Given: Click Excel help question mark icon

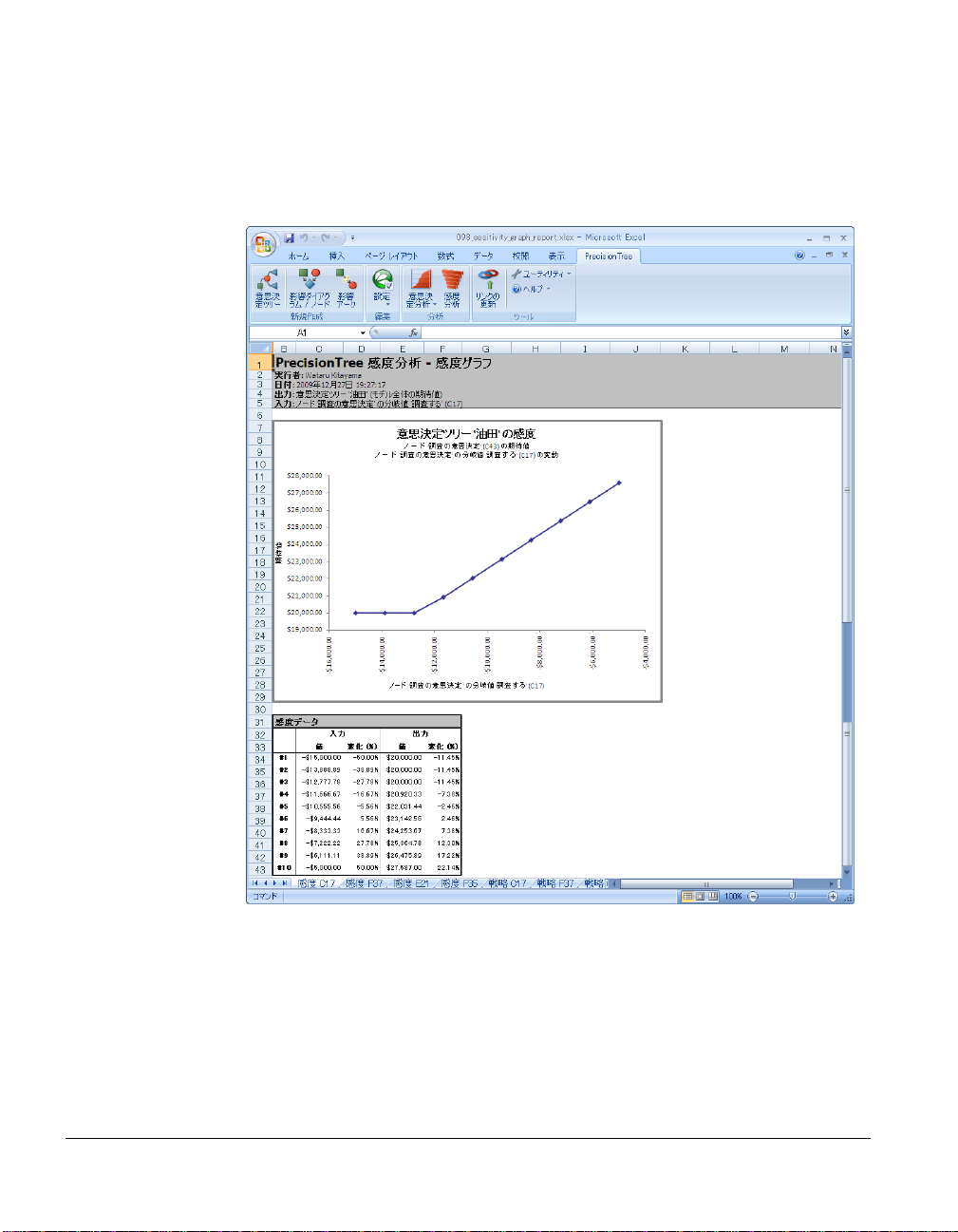Looking at the screenshot, I should tap(799, 256).
